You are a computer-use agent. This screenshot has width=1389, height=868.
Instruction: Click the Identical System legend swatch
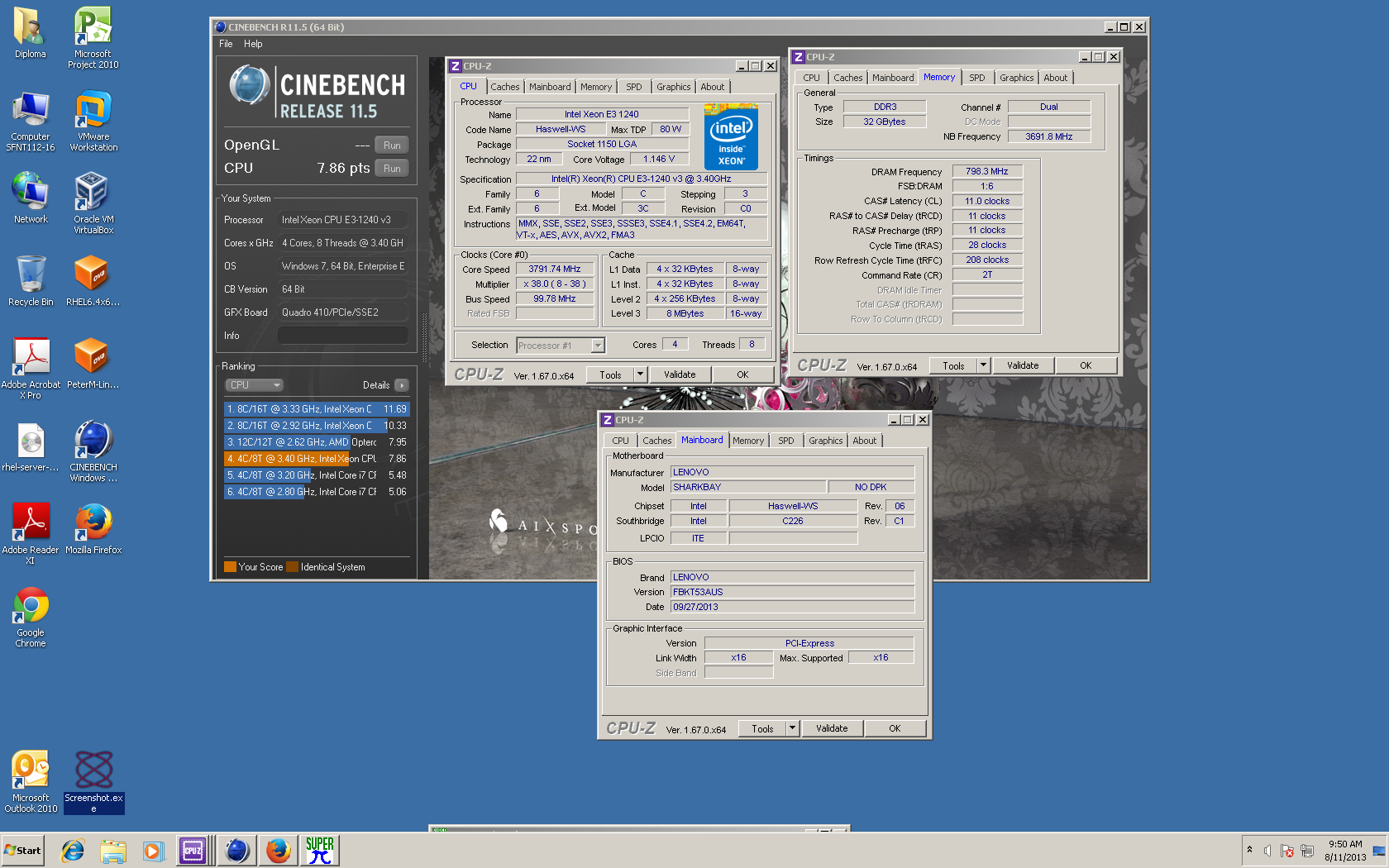(292, 567)
